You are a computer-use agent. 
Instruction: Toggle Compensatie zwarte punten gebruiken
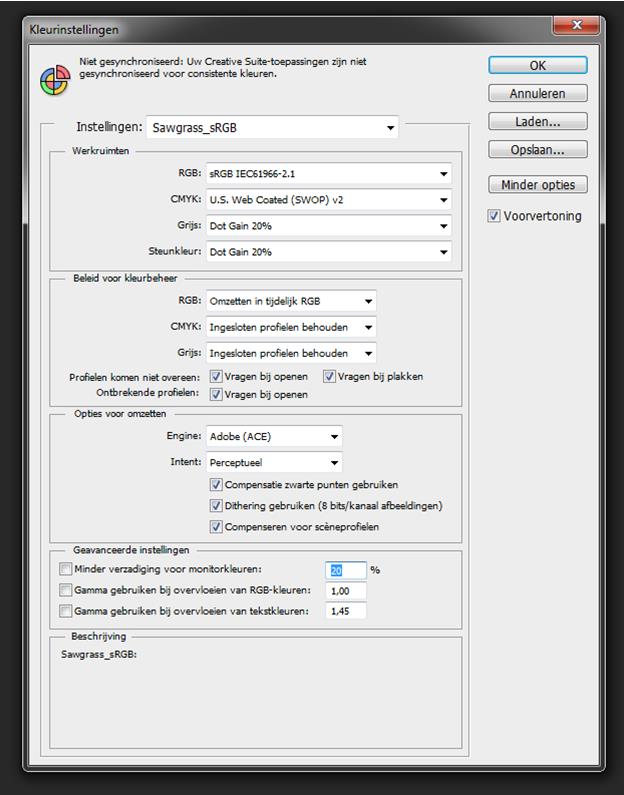[216, 485]
